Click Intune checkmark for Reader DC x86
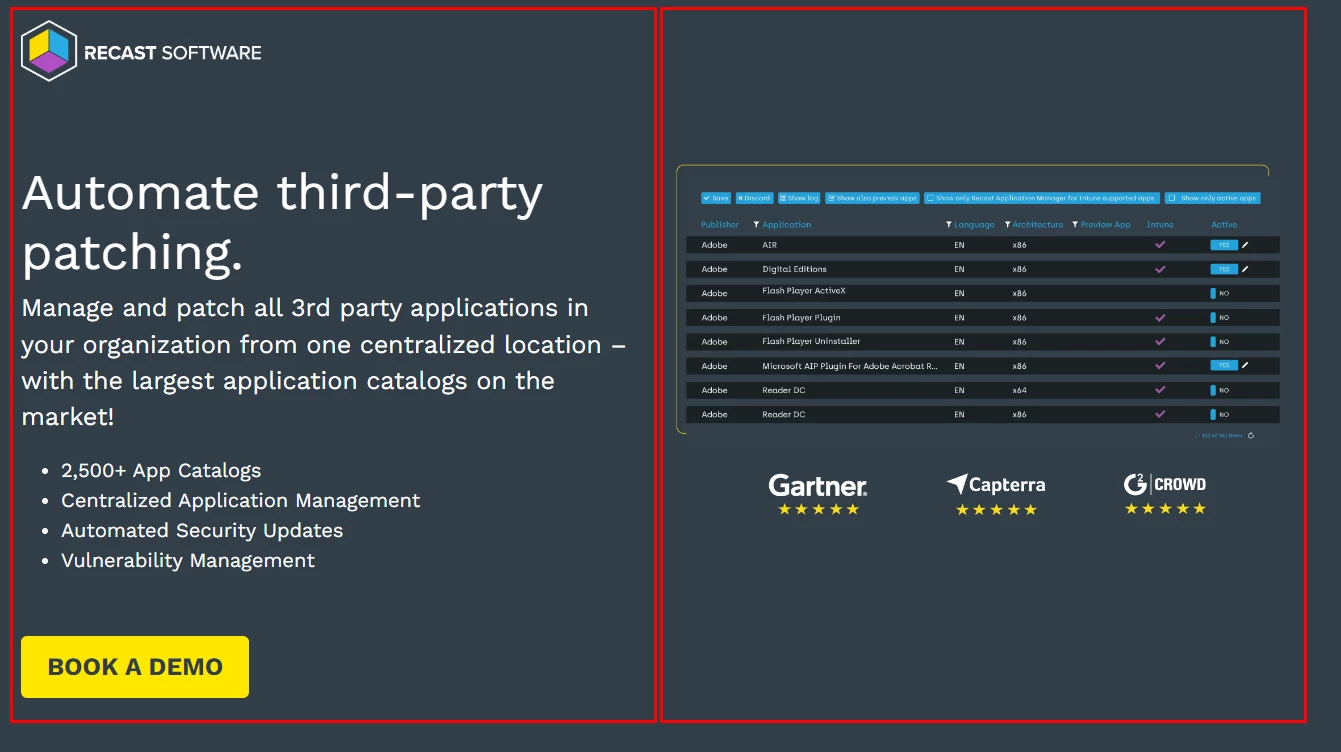 coord(1160,414)
